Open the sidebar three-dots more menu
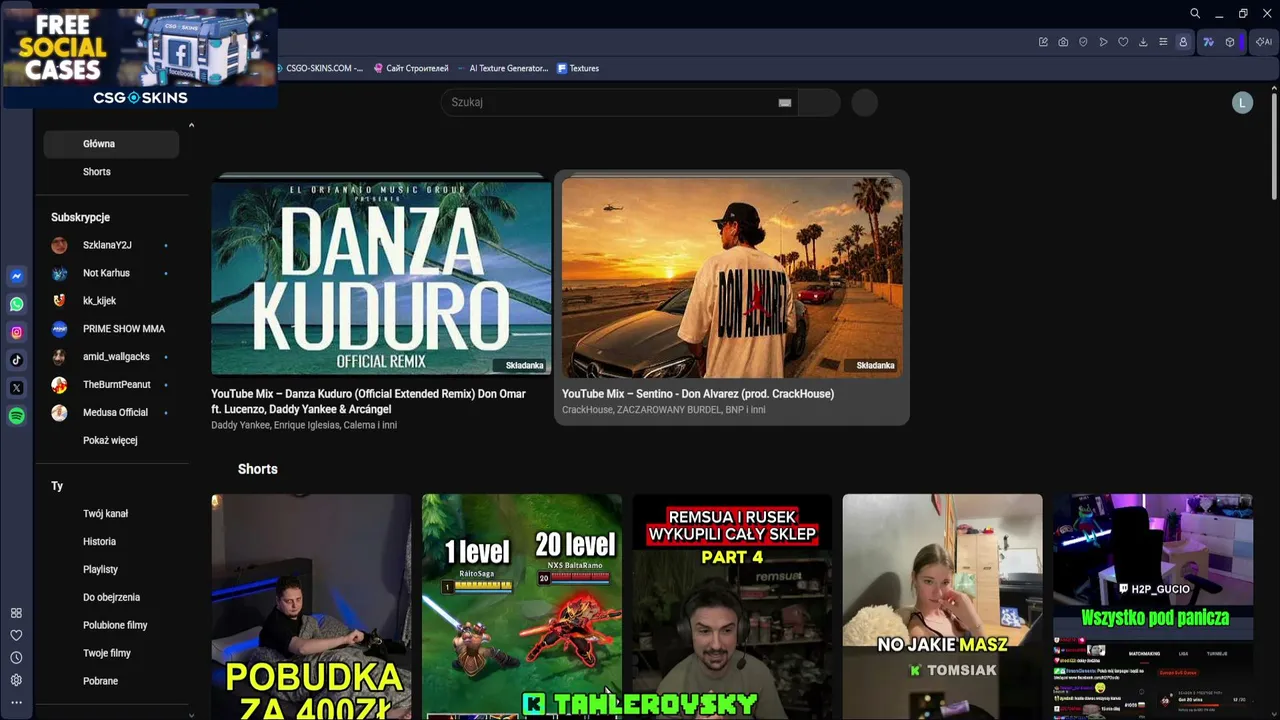Screen dimensions: 1280x720 pos(16,703)
